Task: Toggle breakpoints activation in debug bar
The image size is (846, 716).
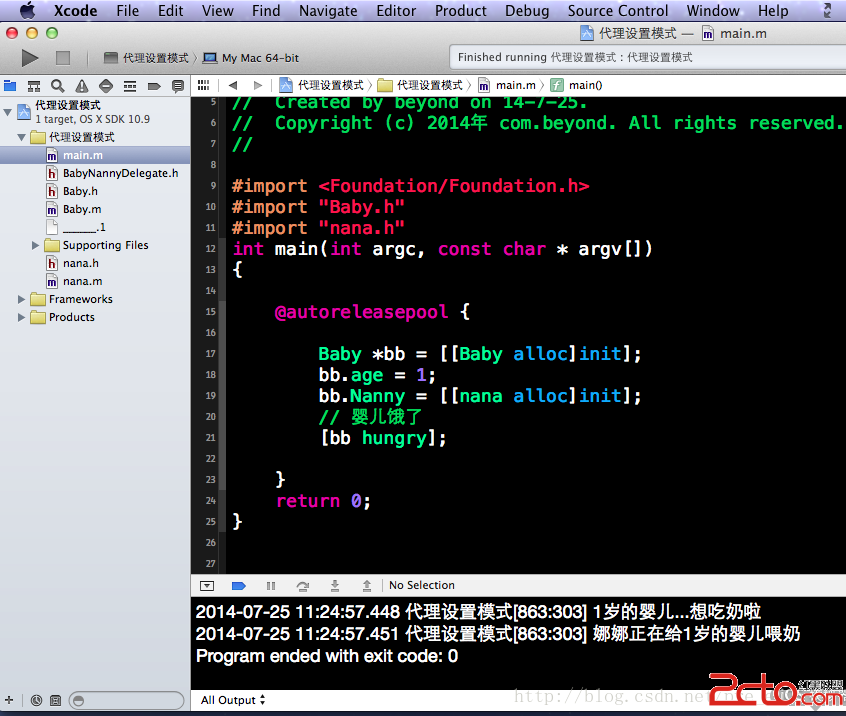Action: pos(238,585)
